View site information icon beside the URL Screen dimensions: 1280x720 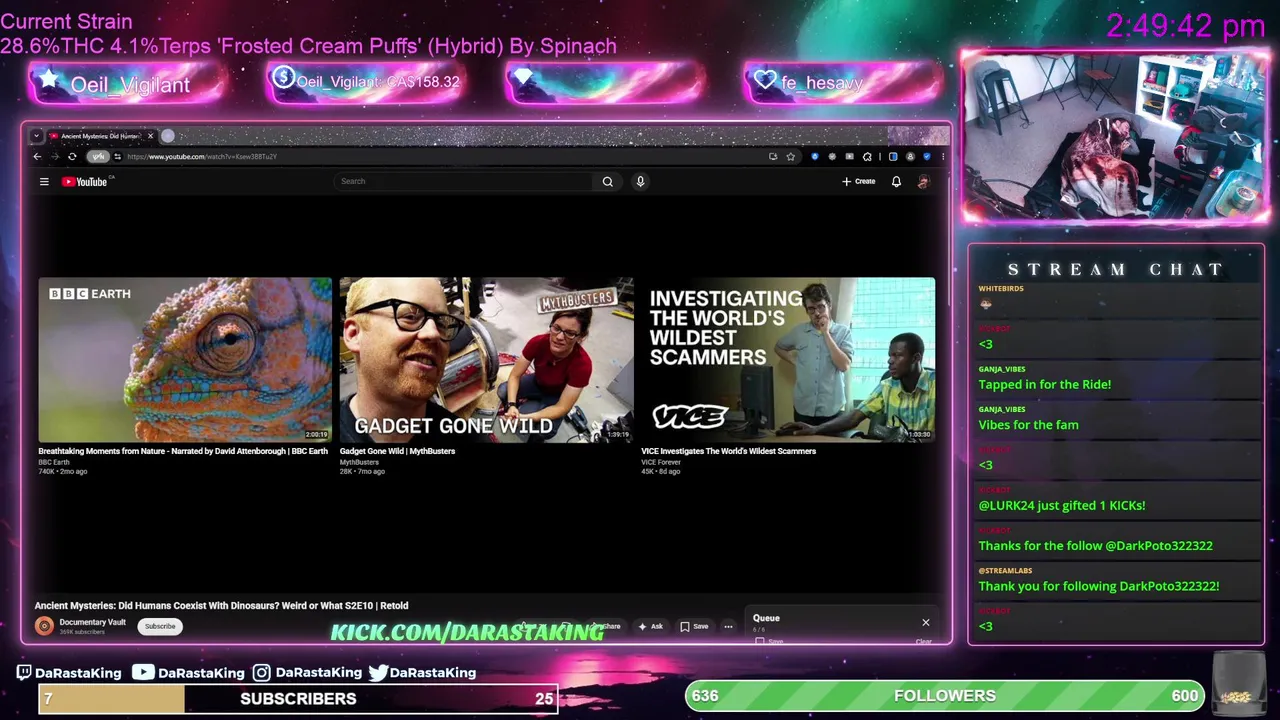pyautogui.click(x=117, y=156)
